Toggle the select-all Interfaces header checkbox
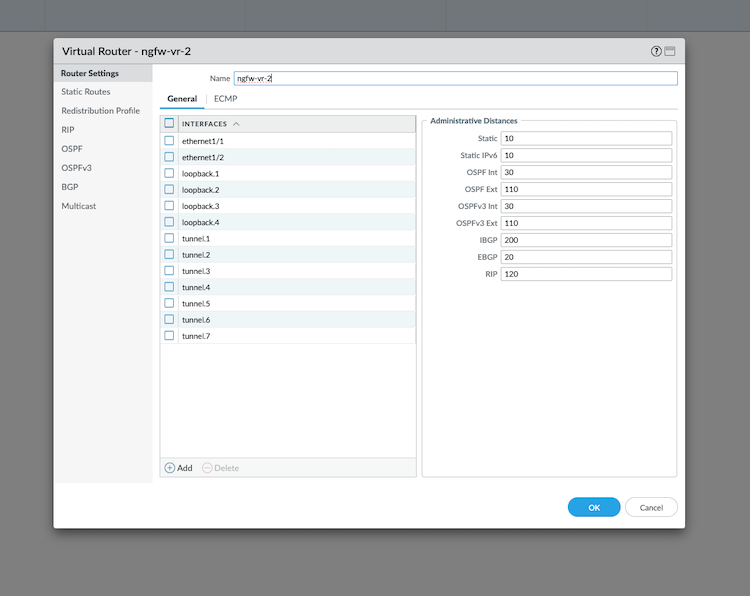750x596 pixels. tap(169, 124)
